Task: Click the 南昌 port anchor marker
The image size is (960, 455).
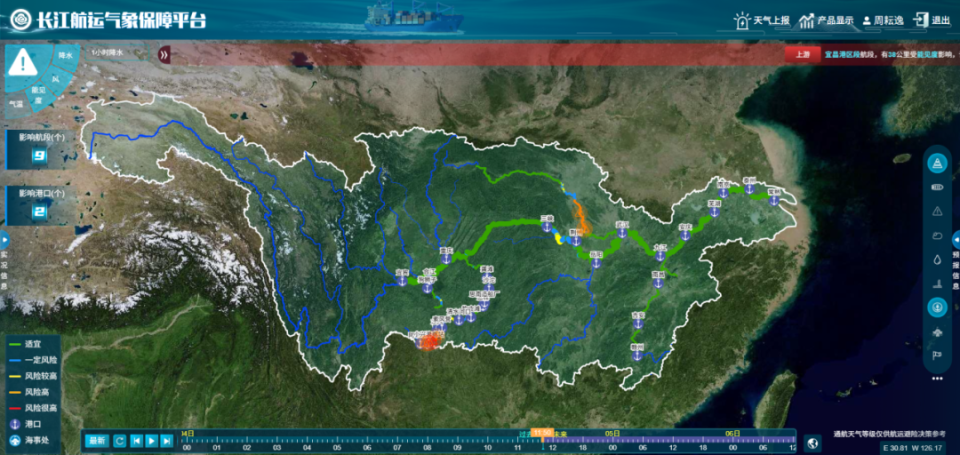Action: pos(658,284)
